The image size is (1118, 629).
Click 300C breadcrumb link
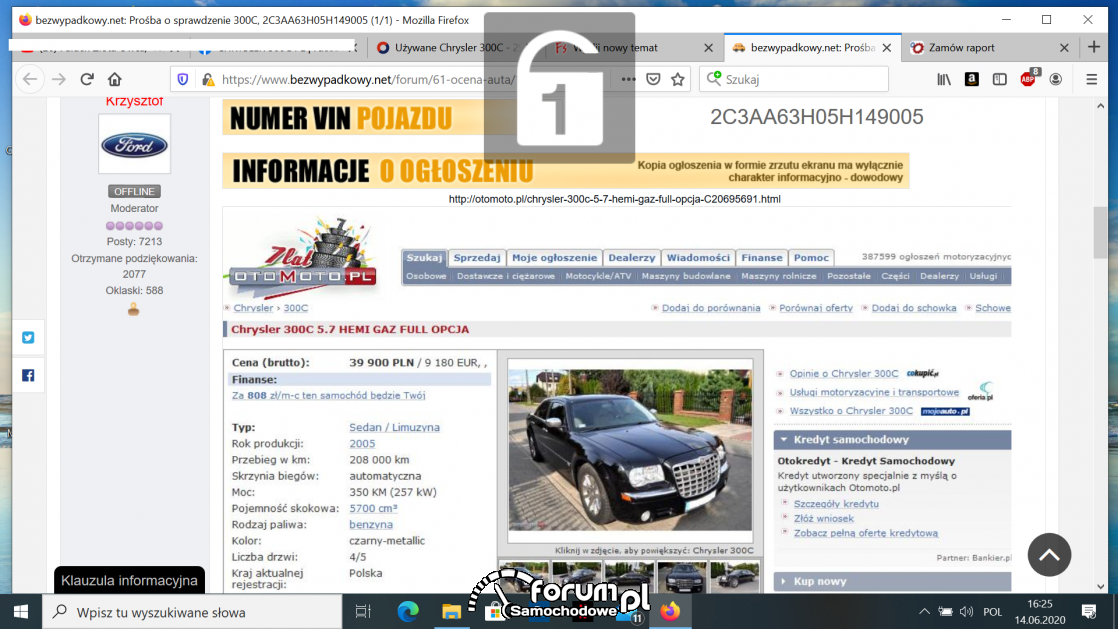(x=296, y=308)
